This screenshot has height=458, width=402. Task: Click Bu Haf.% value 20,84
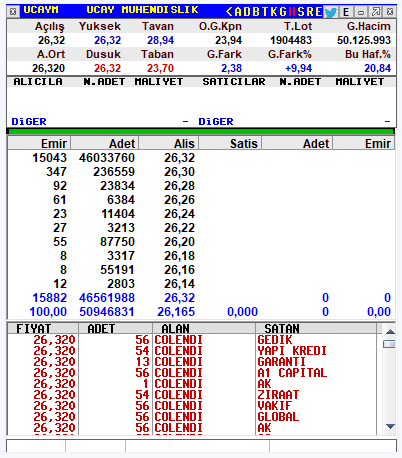click(x=377, y=68)
